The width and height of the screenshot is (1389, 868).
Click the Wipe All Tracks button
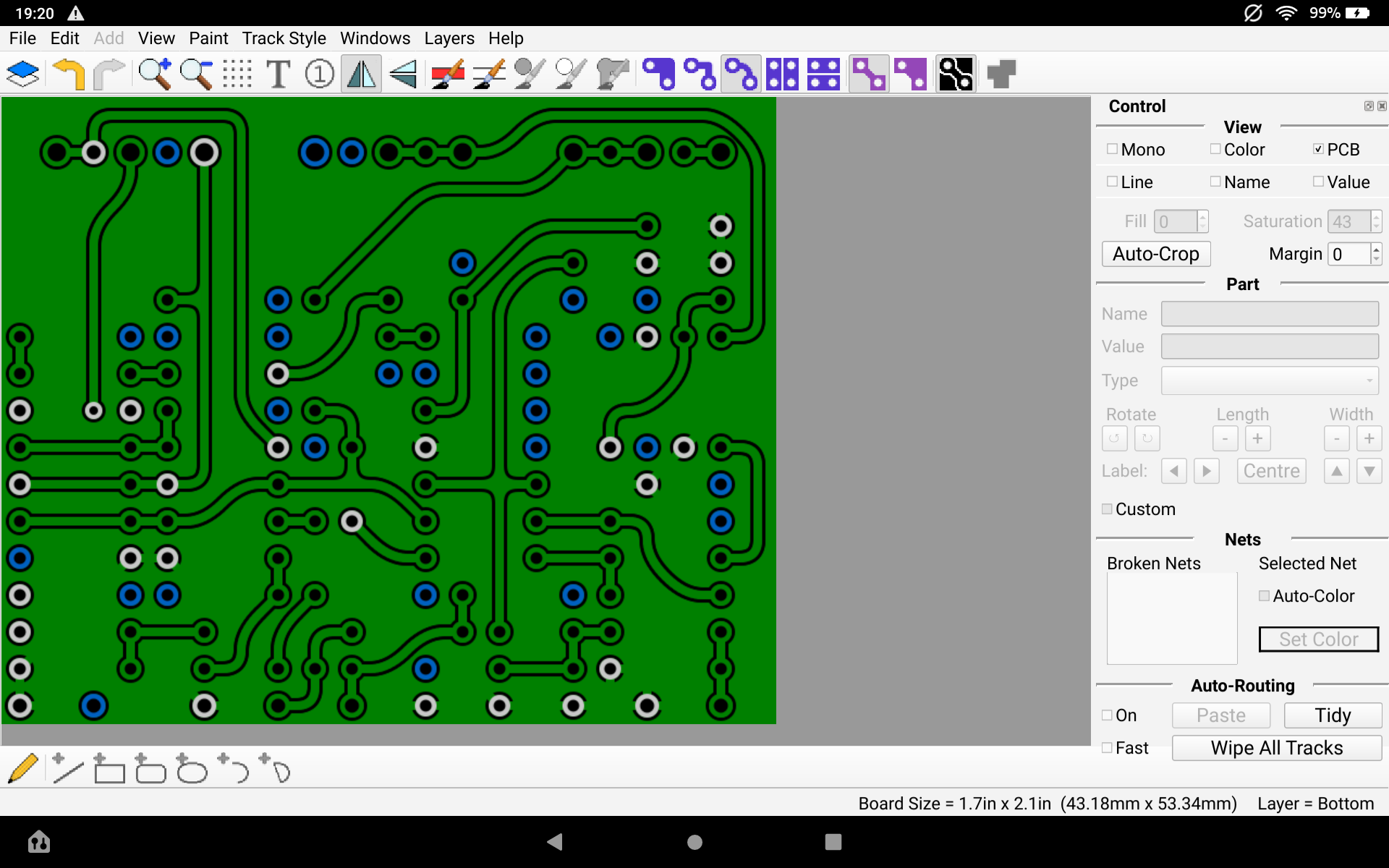click(x=1276, y=748)
